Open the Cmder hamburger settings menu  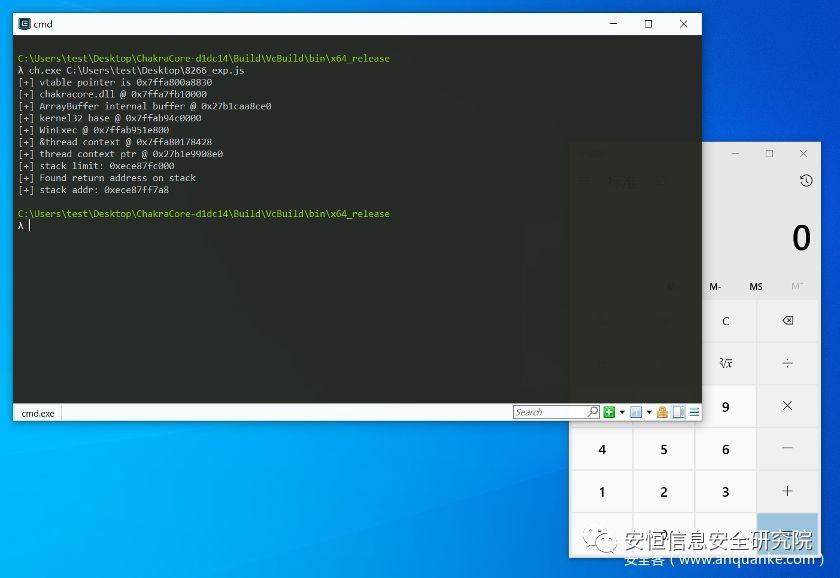tap(694, 412)
